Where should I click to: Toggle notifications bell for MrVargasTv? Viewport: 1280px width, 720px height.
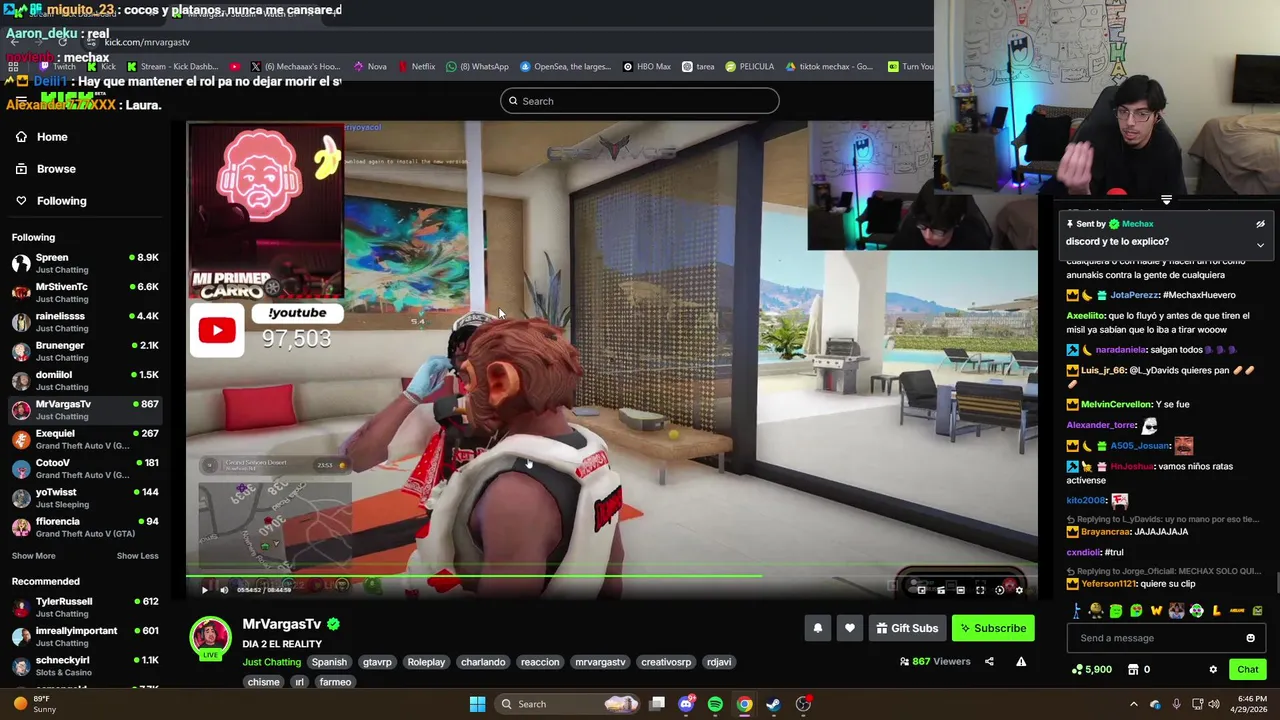coord(818,628)
